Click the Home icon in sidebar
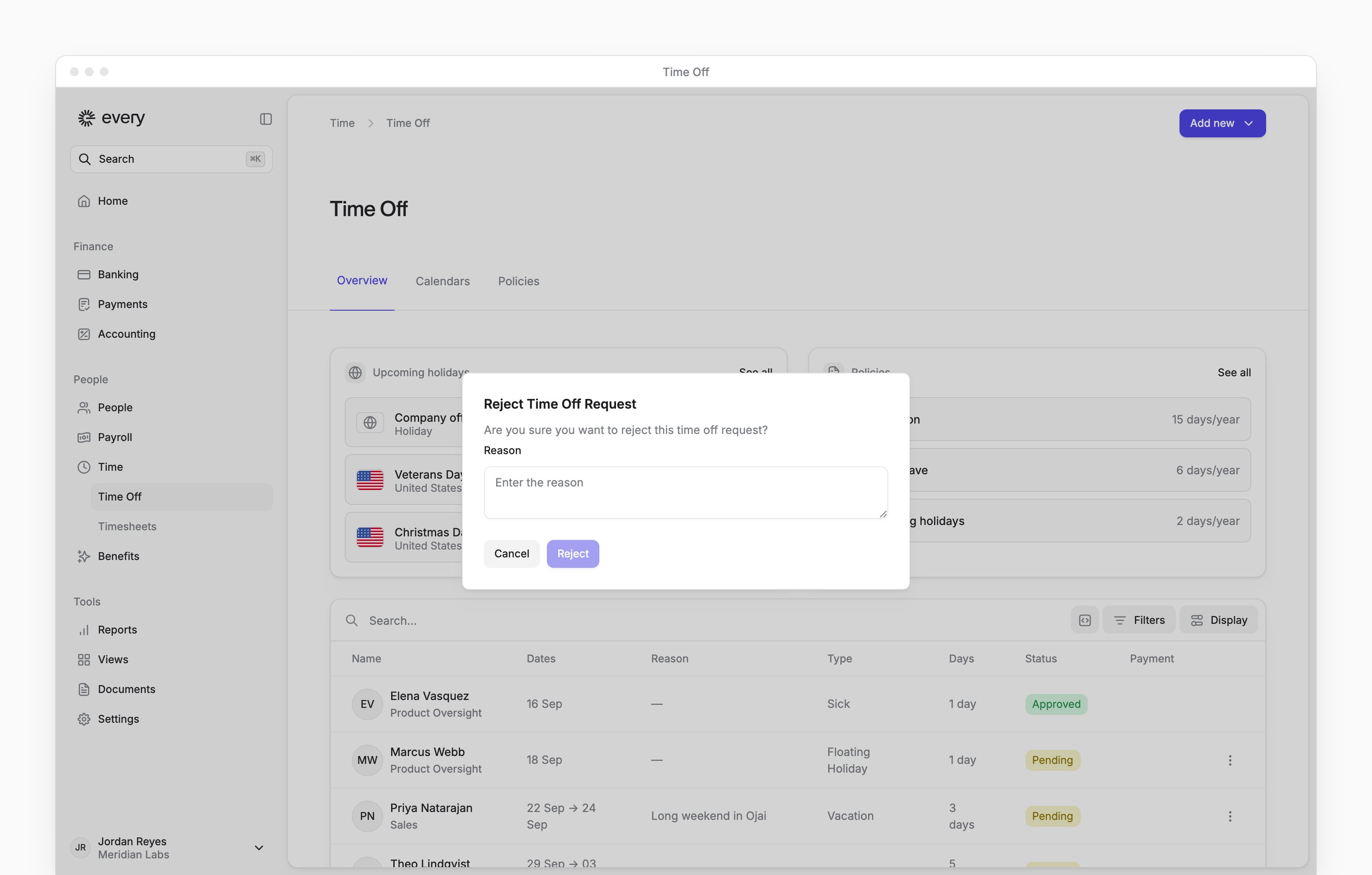1372x875 pixels. pos(84,201)
